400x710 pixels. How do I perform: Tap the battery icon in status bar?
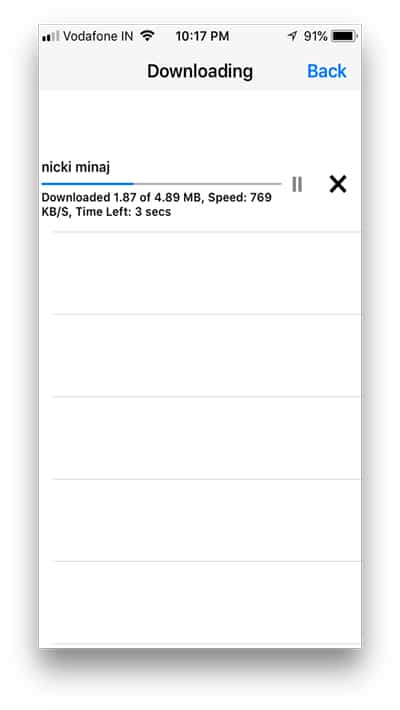coord(345,36)
